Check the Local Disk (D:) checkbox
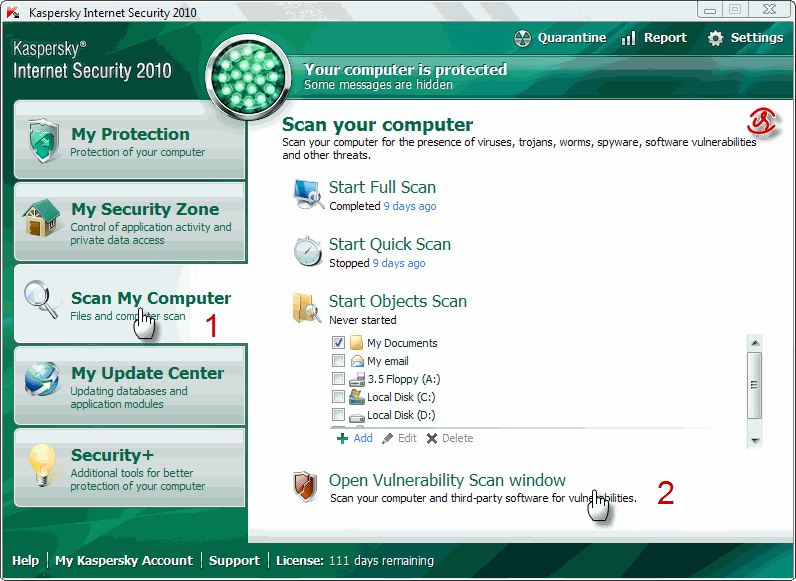 (x=338, y=414)
